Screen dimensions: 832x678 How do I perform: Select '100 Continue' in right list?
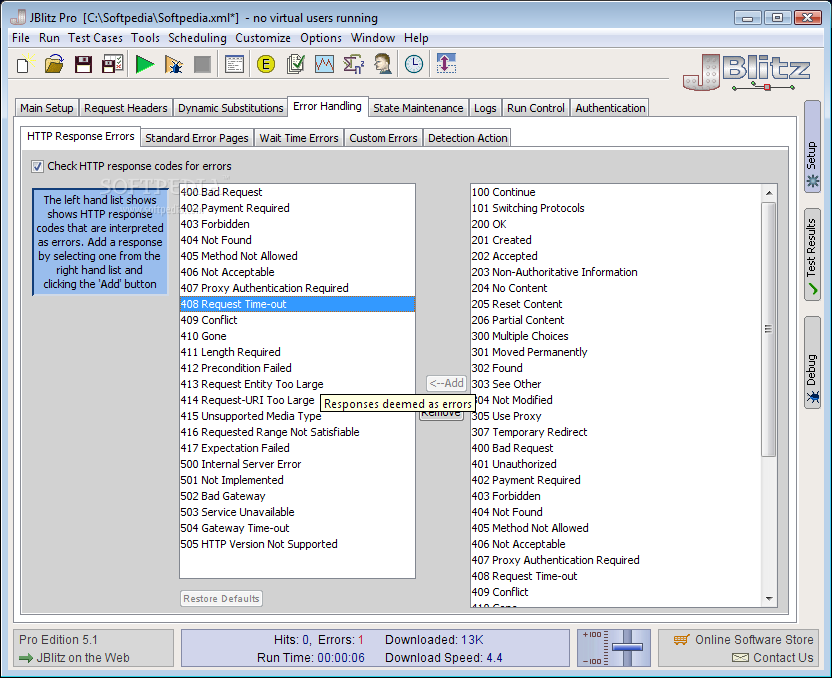(x=616, y=193)
